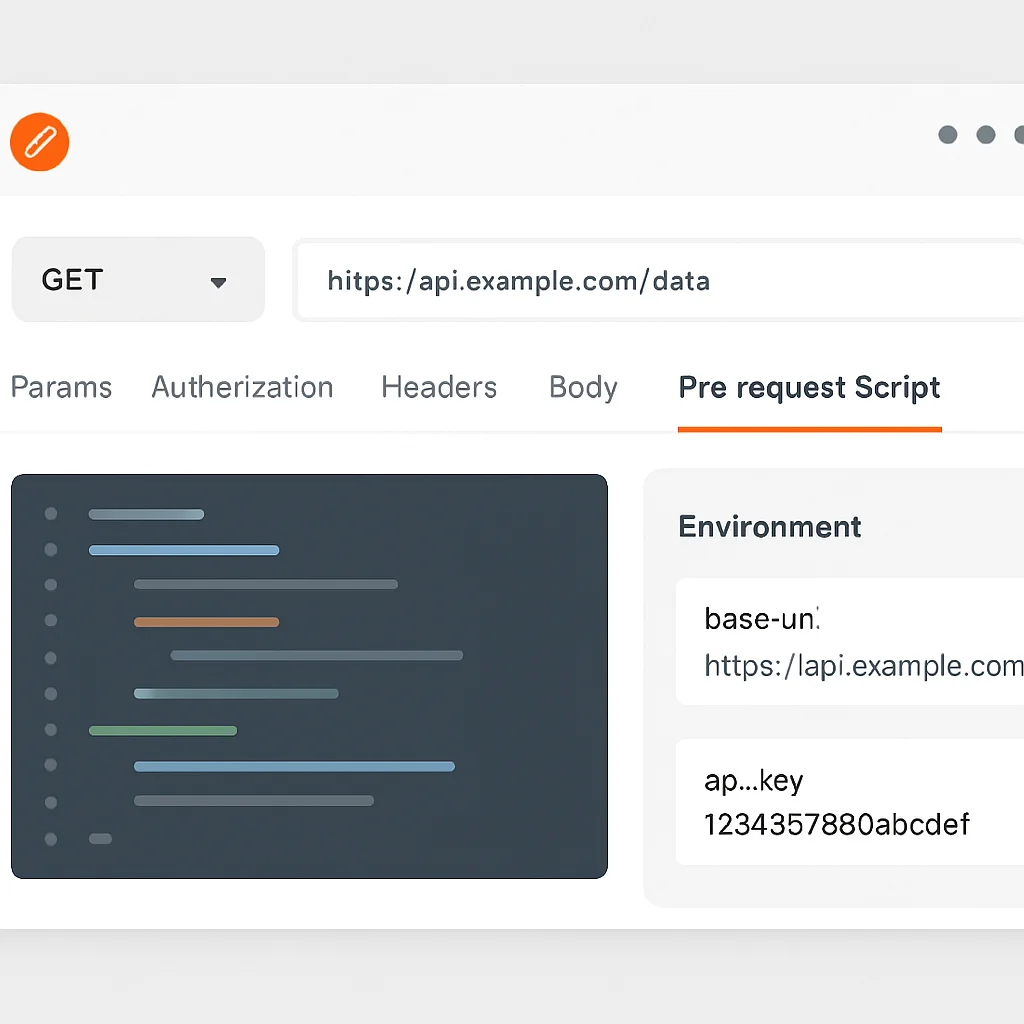Image resolution: width=1024 pixels, height=1024 pixels.
Task: Select the Pre request Script tab
Action: click(x=809, y=388)
